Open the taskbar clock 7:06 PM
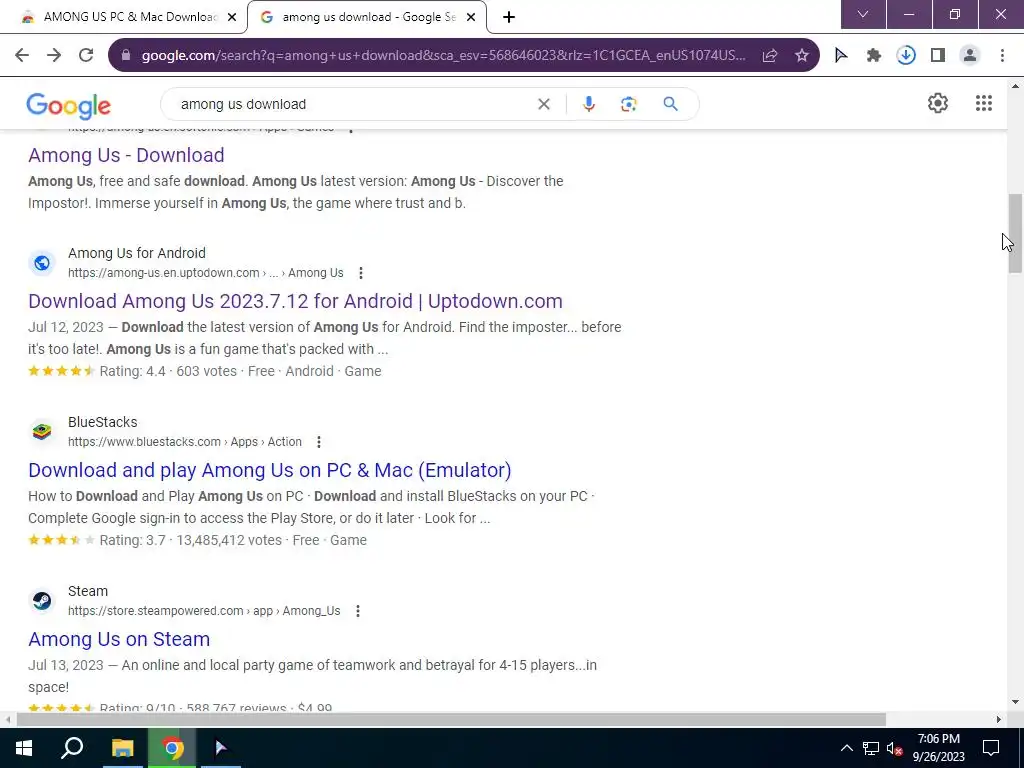This screenshot has height=768, width=1024. 939,748
